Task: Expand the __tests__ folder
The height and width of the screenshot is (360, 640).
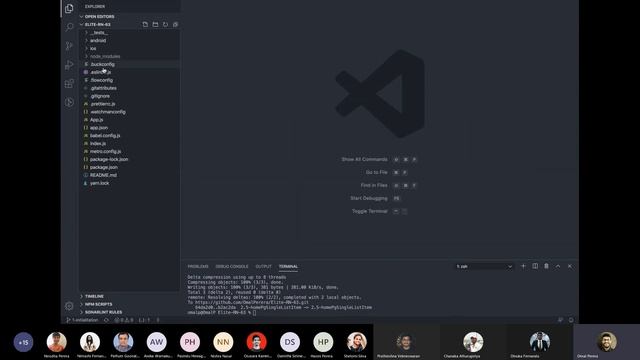Action: pos(98,33)
